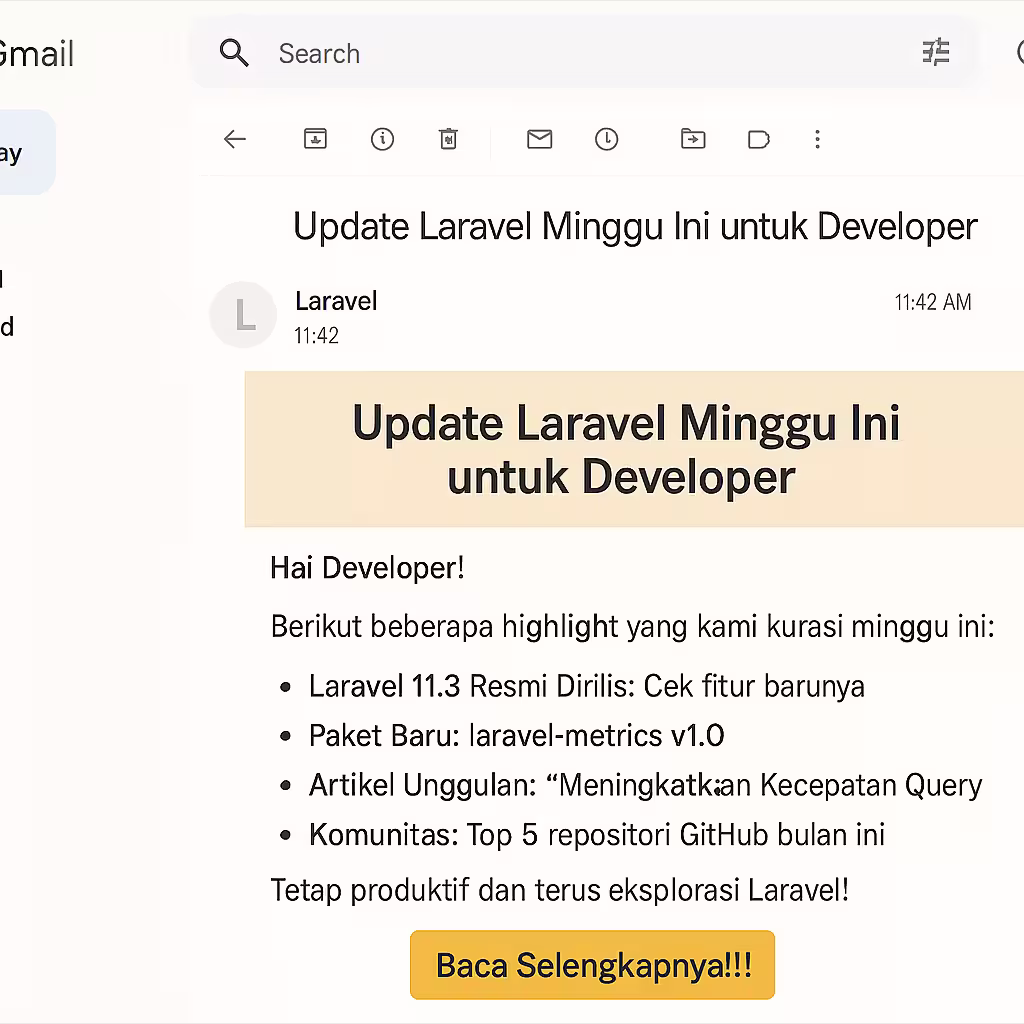Go back using the left arrow

tap(235, 140)
